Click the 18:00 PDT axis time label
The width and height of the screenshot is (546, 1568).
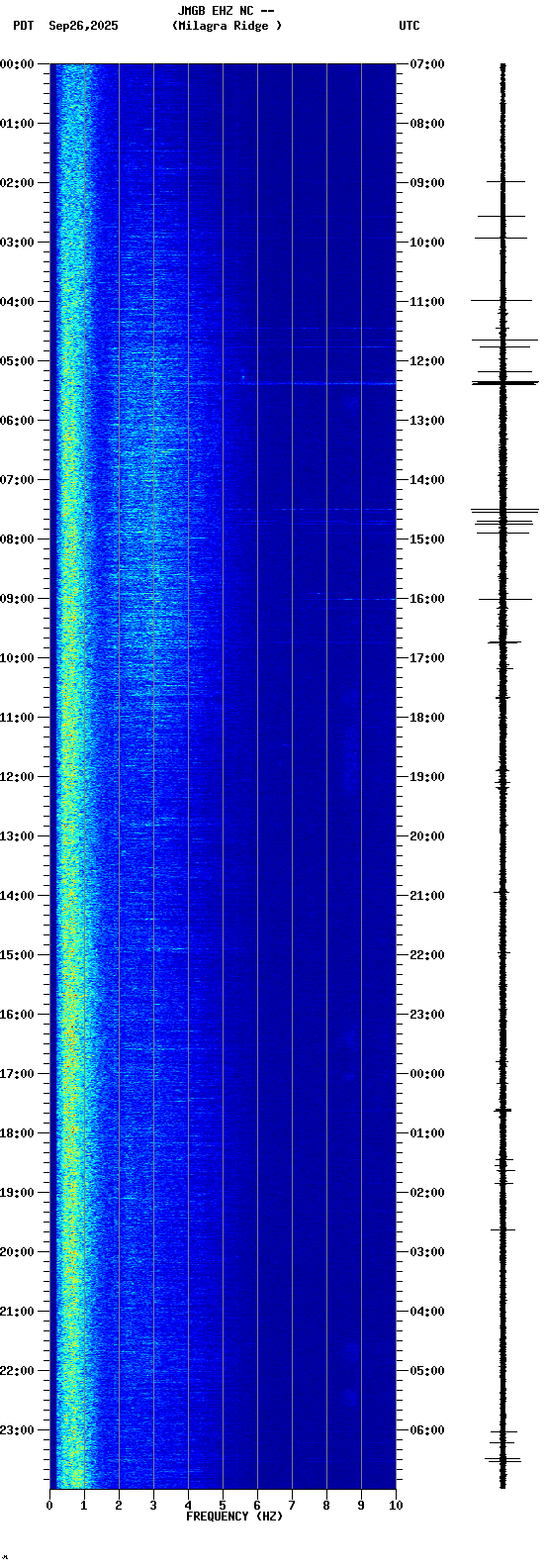click(17, 1133)
